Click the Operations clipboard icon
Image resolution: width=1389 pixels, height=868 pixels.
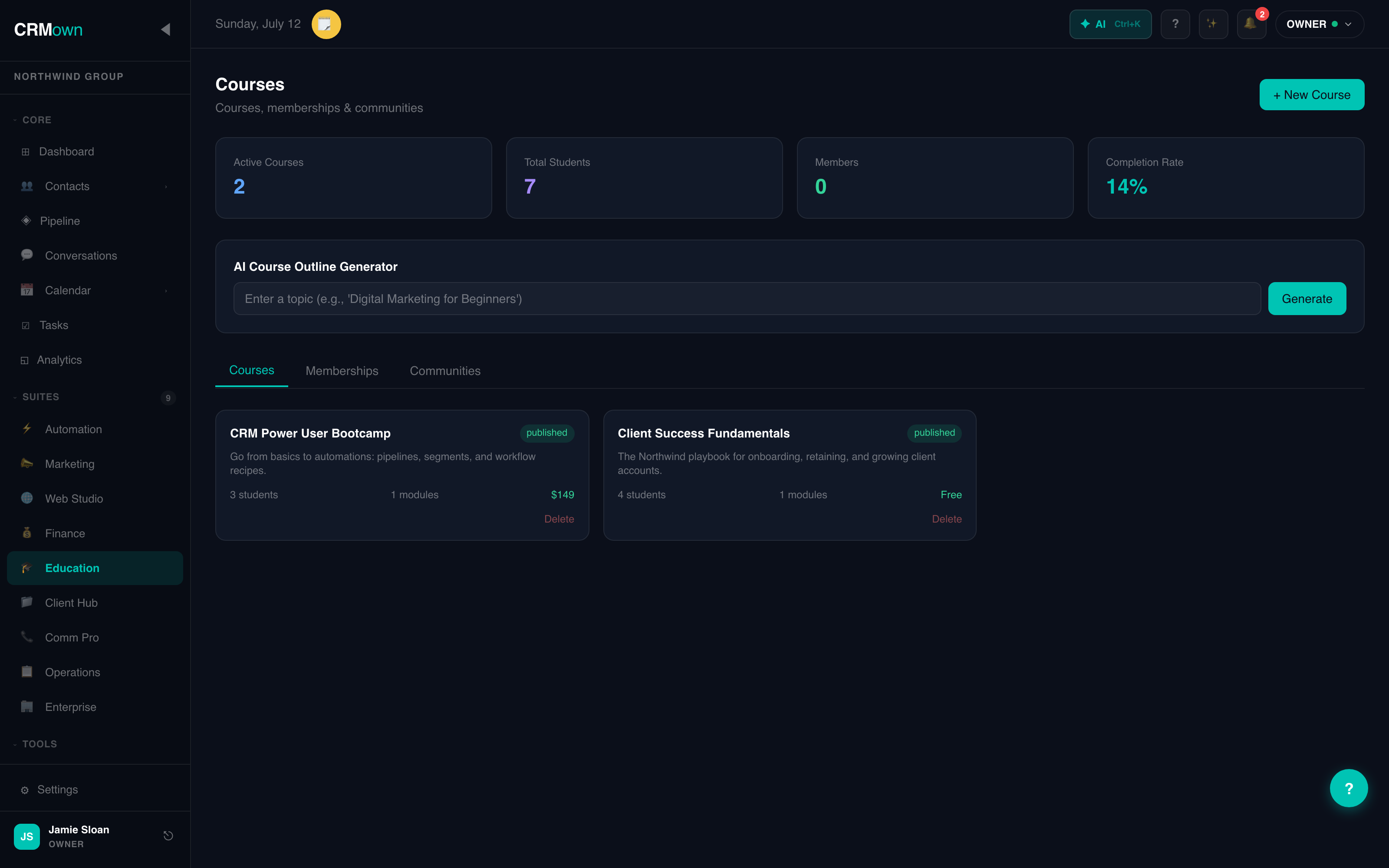click(x=27, y=672)
